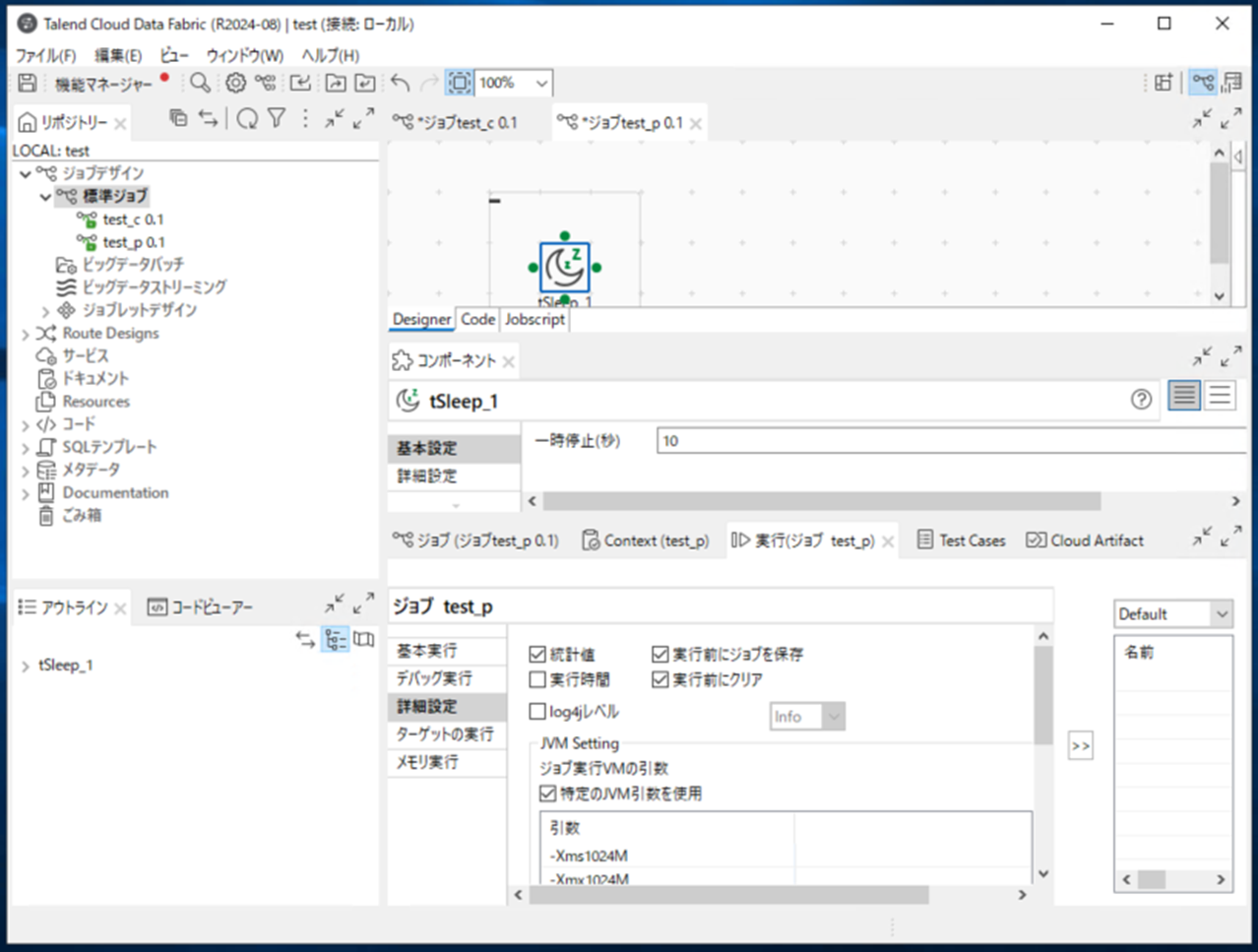This screenshot has width=1258, height=952.
Task: Select メモリ実行 in the run panel
Action: [x=448, y=762]
